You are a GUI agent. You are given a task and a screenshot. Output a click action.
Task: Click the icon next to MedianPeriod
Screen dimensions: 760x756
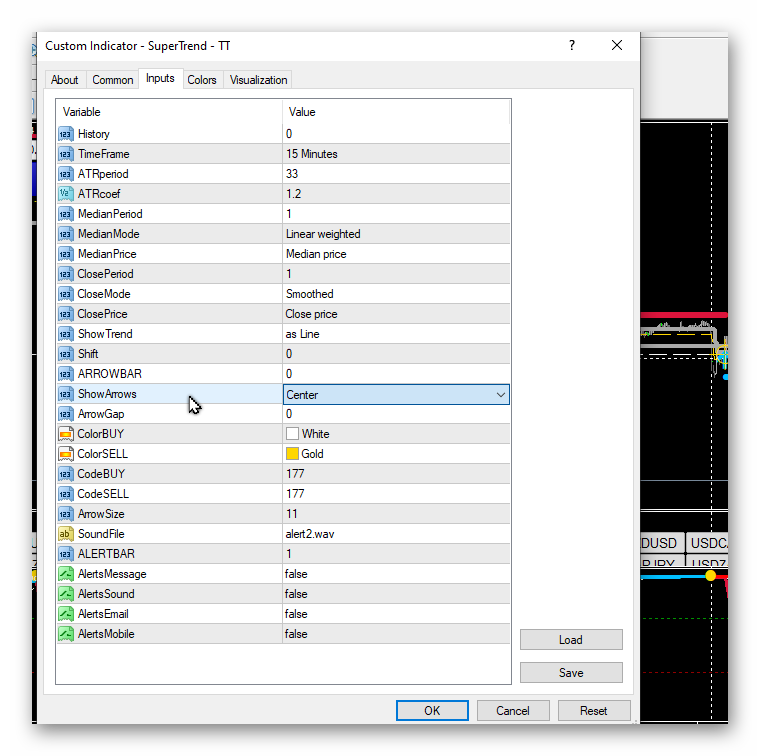(66, 214)
